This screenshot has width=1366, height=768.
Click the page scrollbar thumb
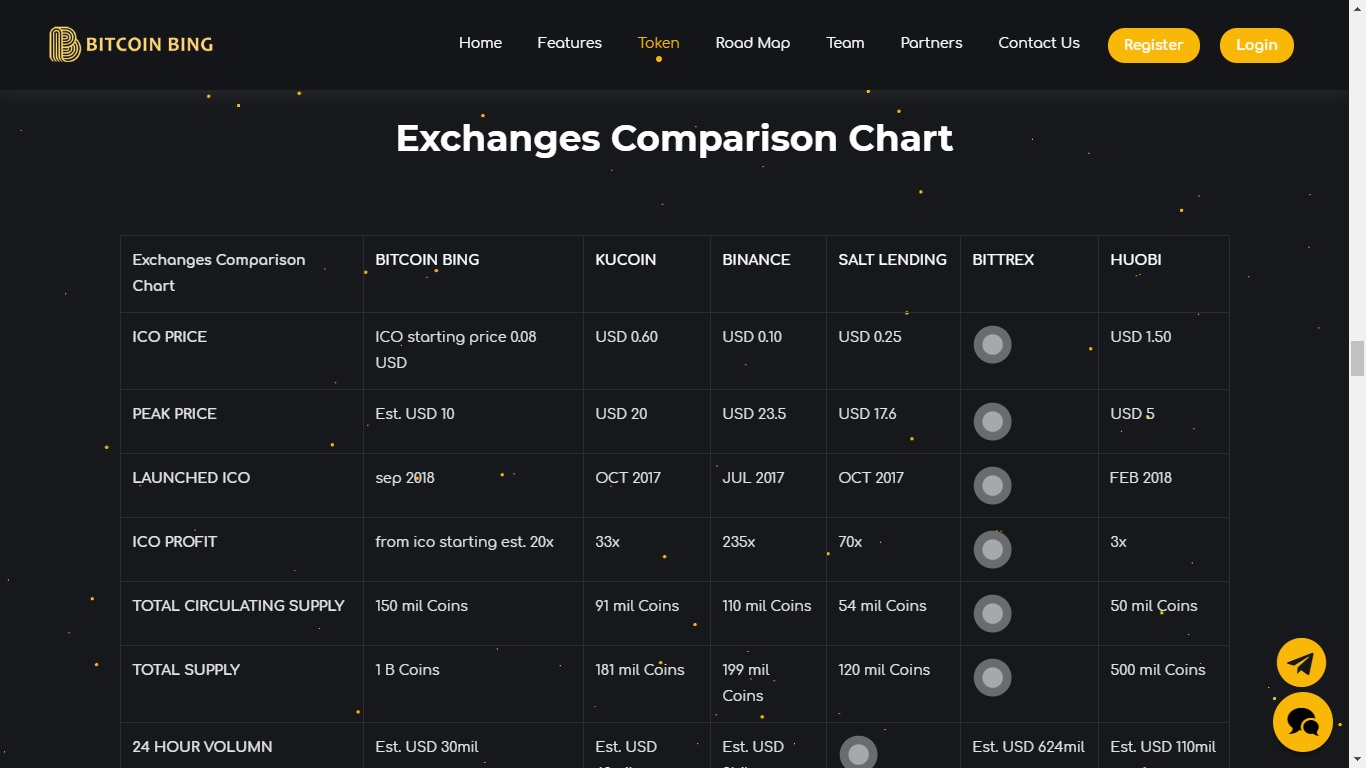coord(1357,358)
